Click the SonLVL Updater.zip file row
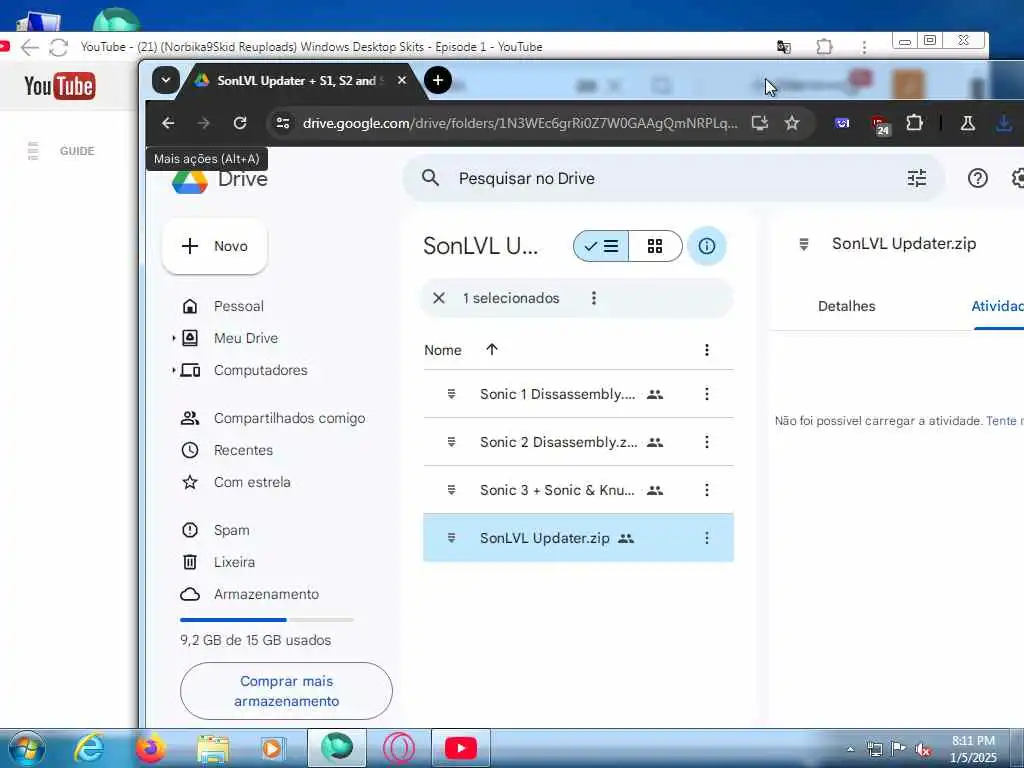The image size is (1024, 768). [x=578, y=538]
